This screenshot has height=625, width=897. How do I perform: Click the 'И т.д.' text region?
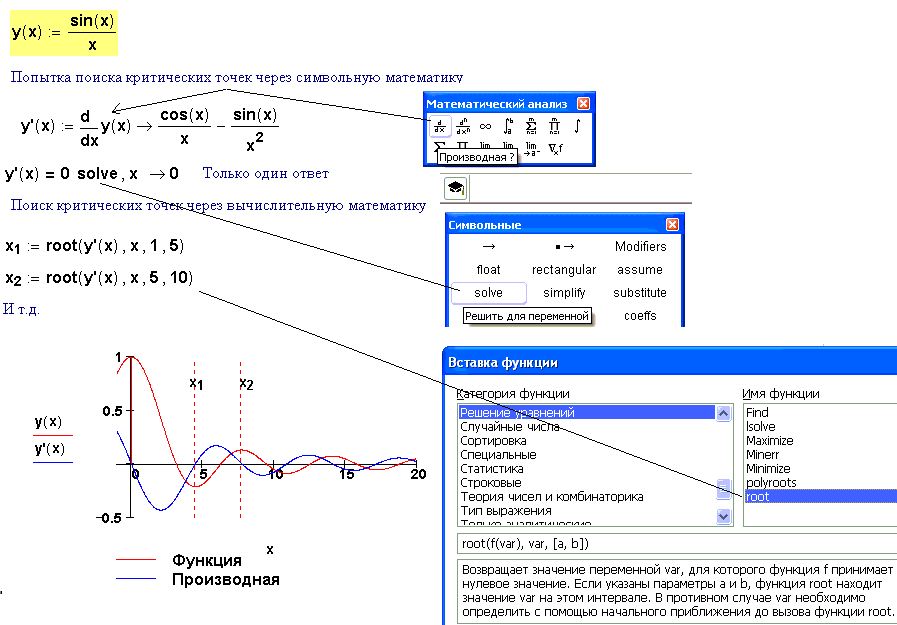21,309
